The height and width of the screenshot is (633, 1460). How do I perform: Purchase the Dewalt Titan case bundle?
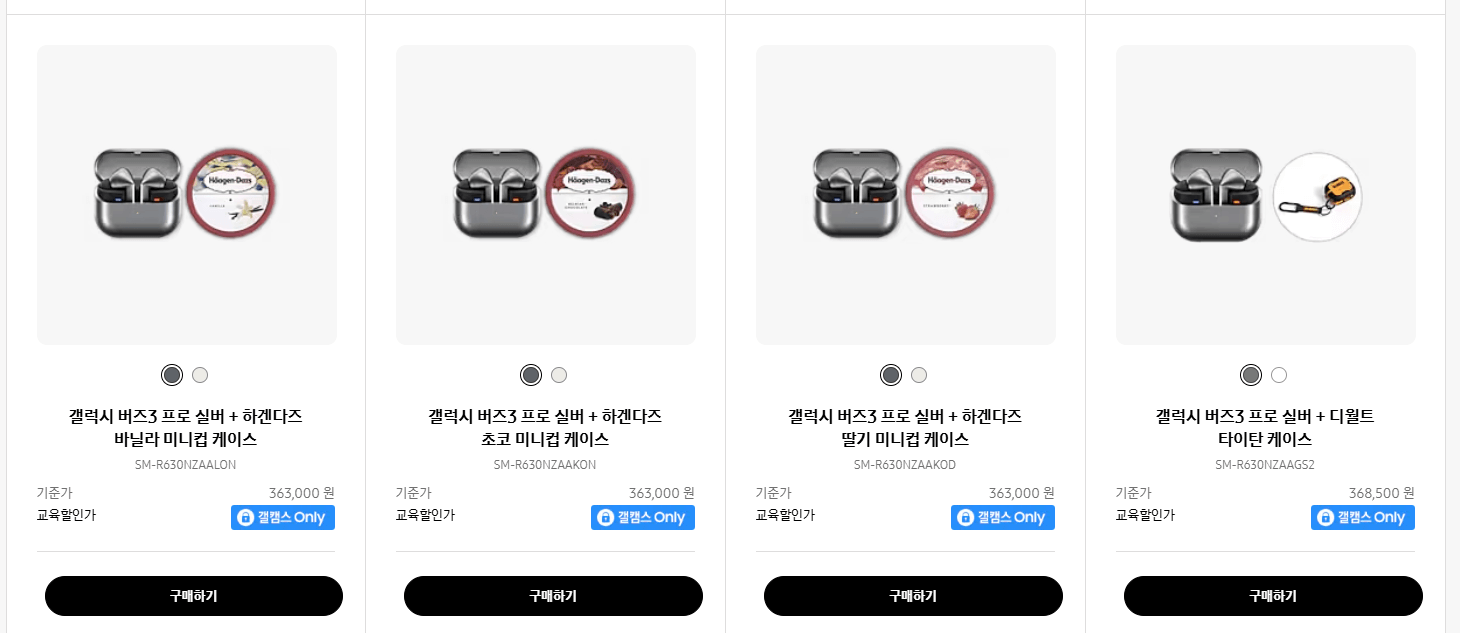(1273, 596)
